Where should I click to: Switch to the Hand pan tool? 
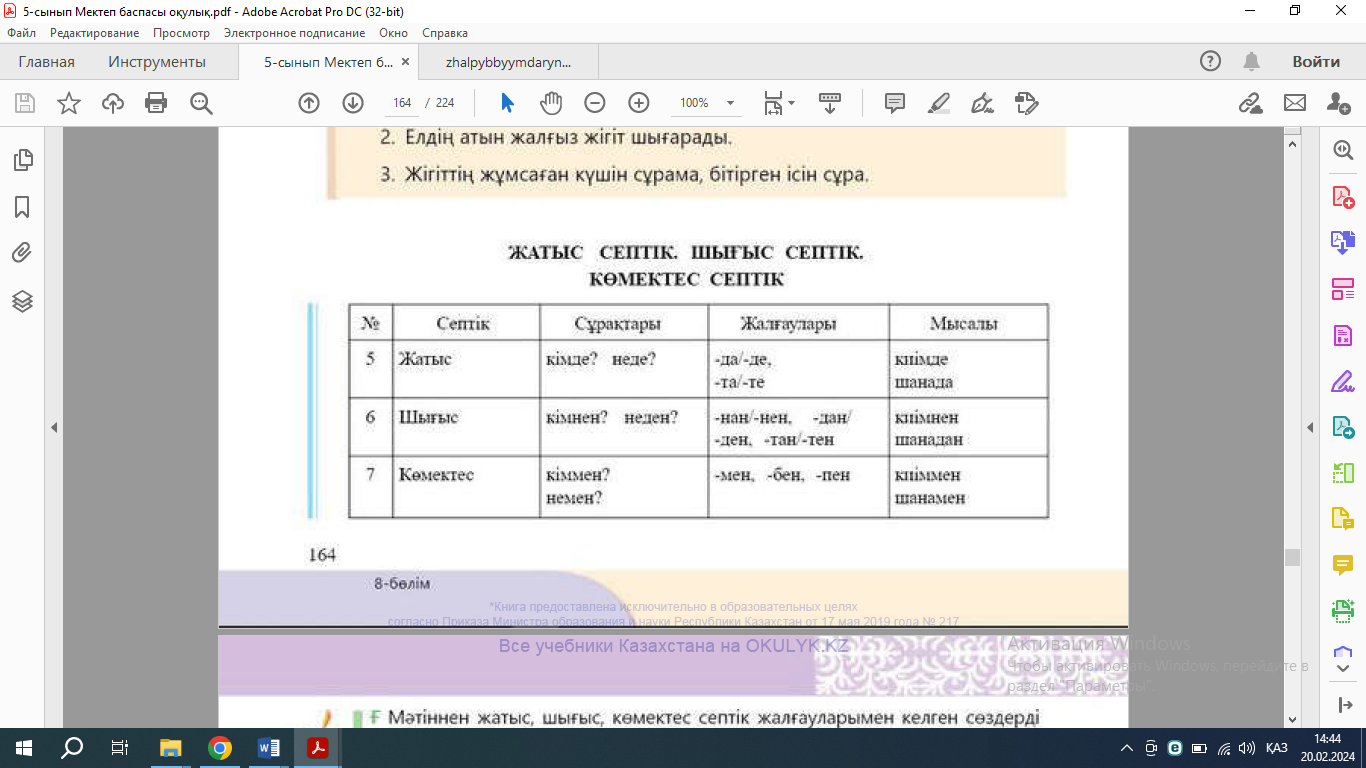(x=551, y=103)
